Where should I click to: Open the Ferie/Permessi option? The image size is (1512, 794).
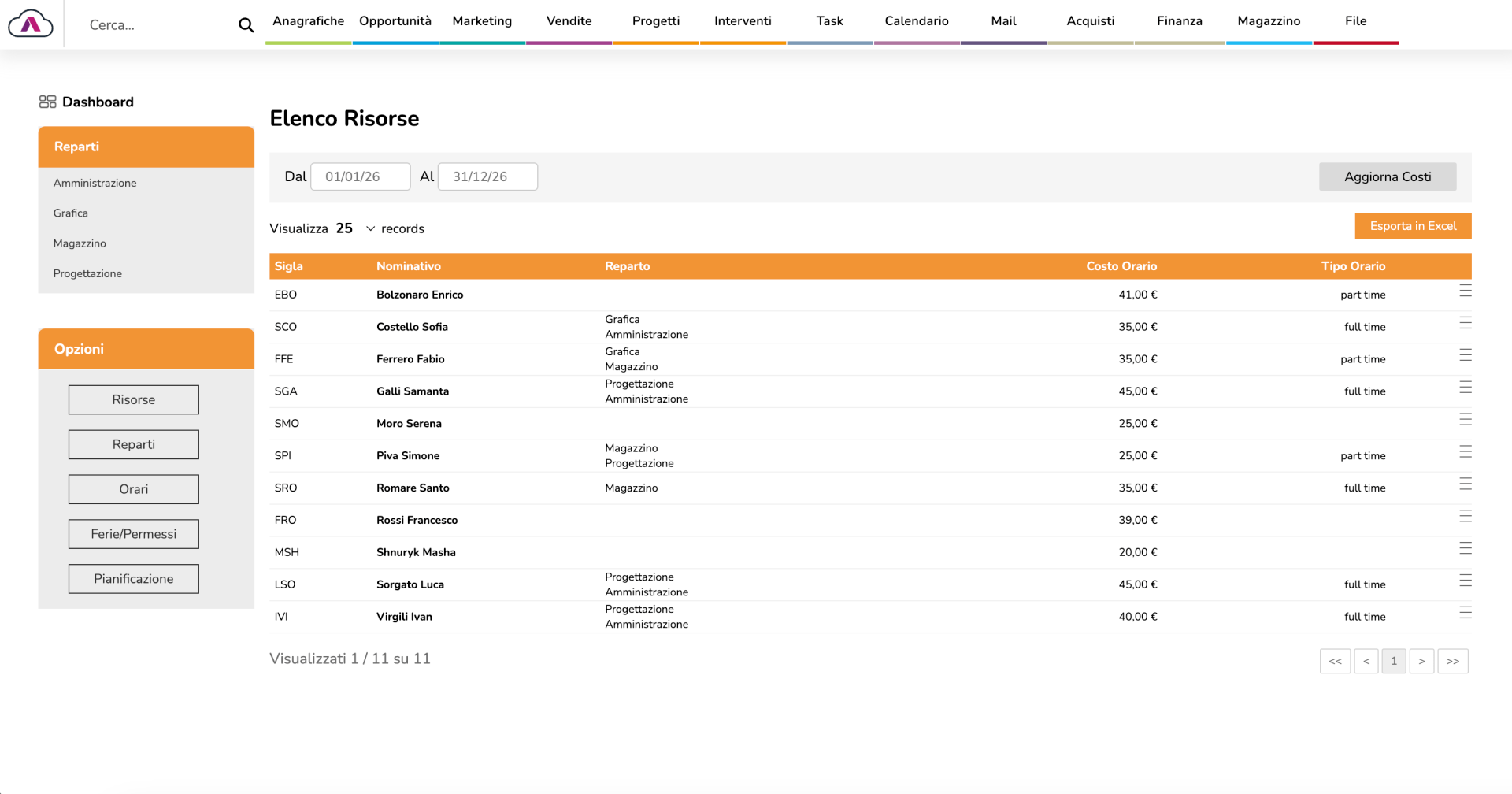134,534
